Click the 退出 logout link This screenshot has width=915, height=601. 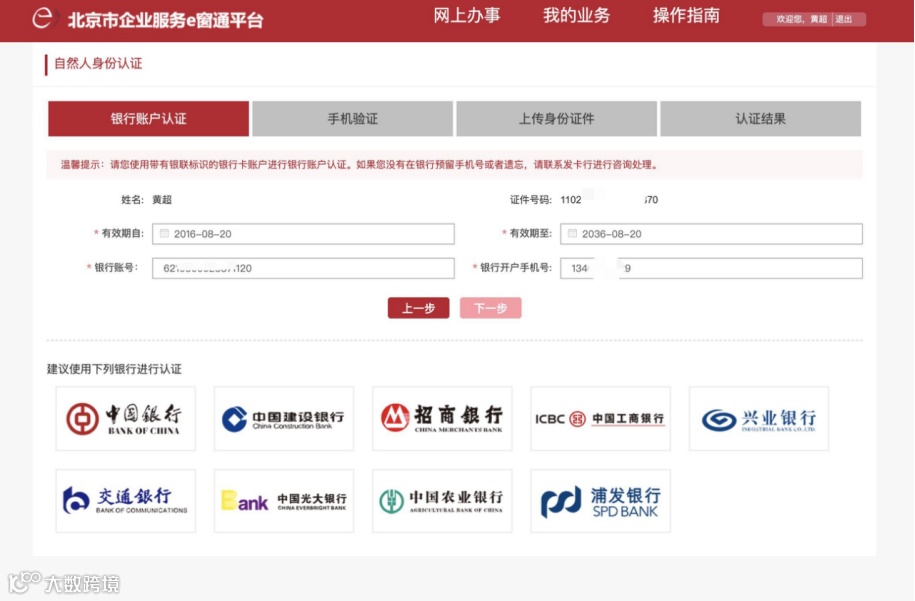click(844, 19)
